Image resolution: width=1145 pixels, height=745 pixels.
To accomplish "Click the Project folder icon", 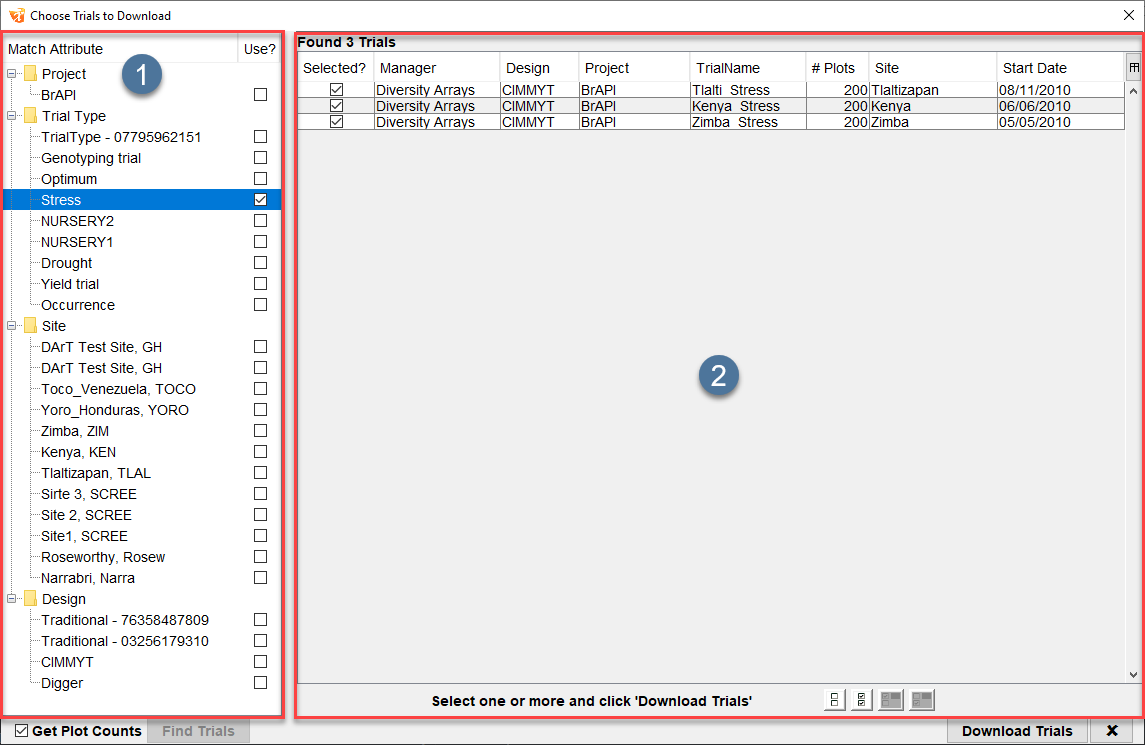I will tap(31, 74).
